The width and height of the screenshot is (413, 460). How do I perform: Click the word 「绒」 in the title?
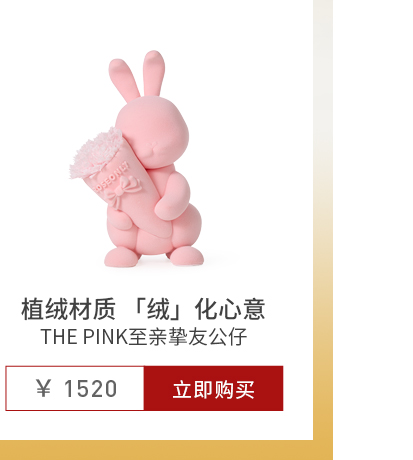click(159, 309)
